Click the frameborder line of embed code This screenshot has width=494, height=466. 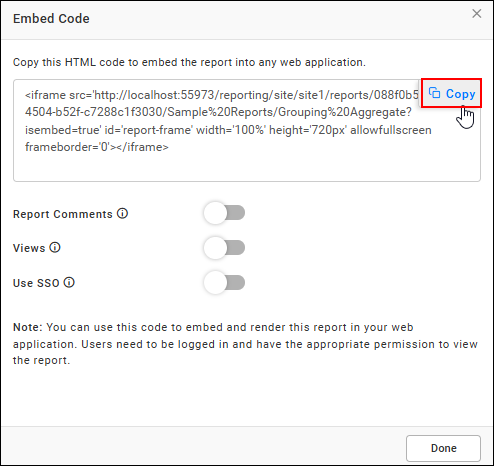click(x=97, y=147)
